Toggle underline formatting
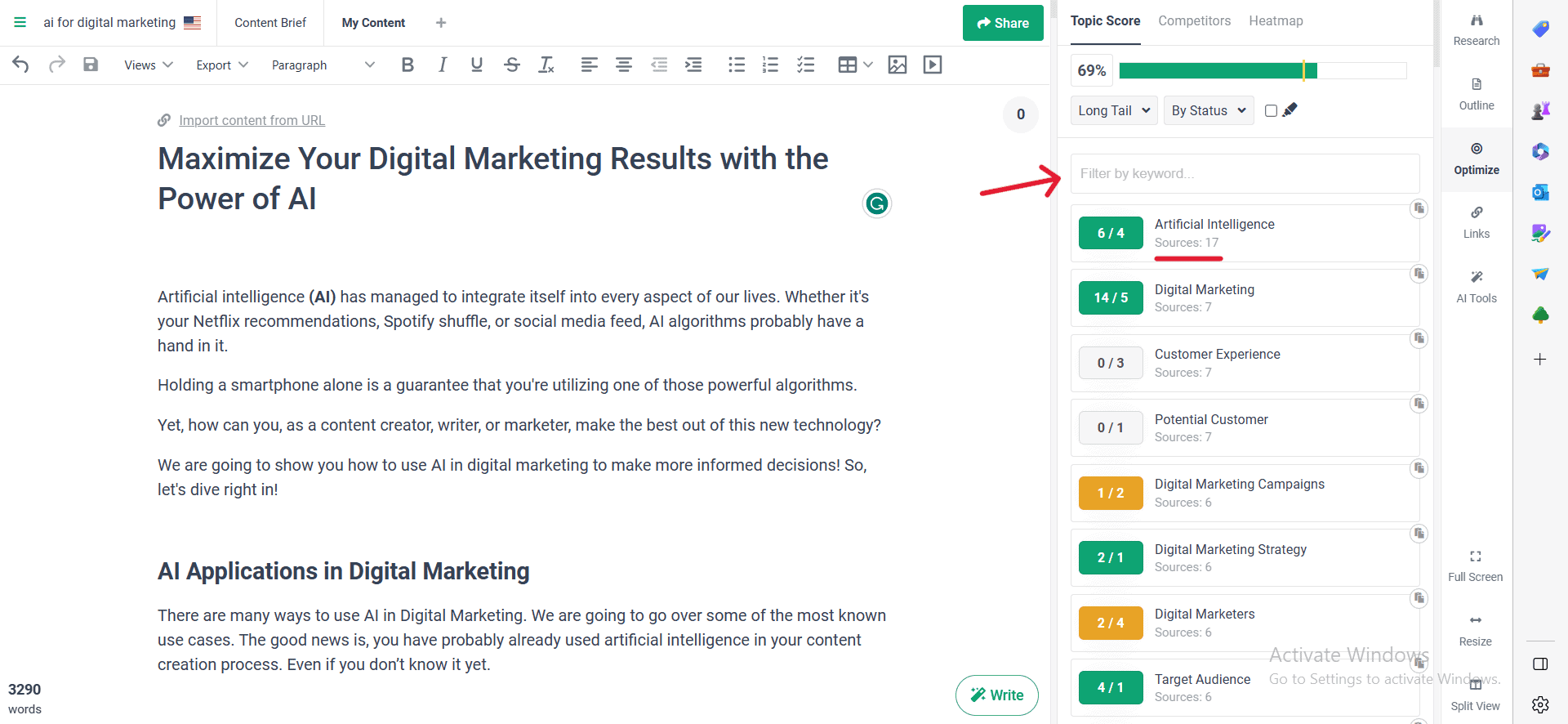The height and width of the screenshot is (724, 1568). 477,65
